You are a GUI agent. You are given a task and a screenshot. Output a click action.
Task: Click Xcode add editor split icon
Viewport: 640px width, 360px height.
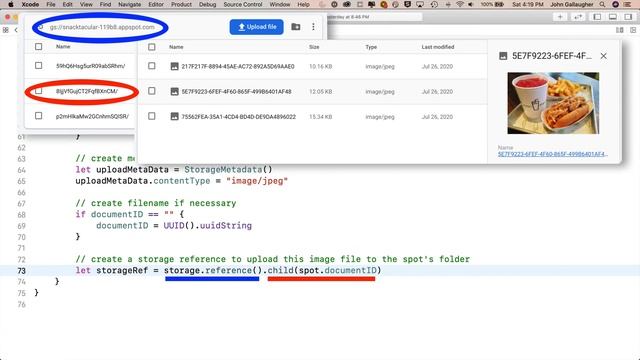pyautogui.click(x=633, y=30)
